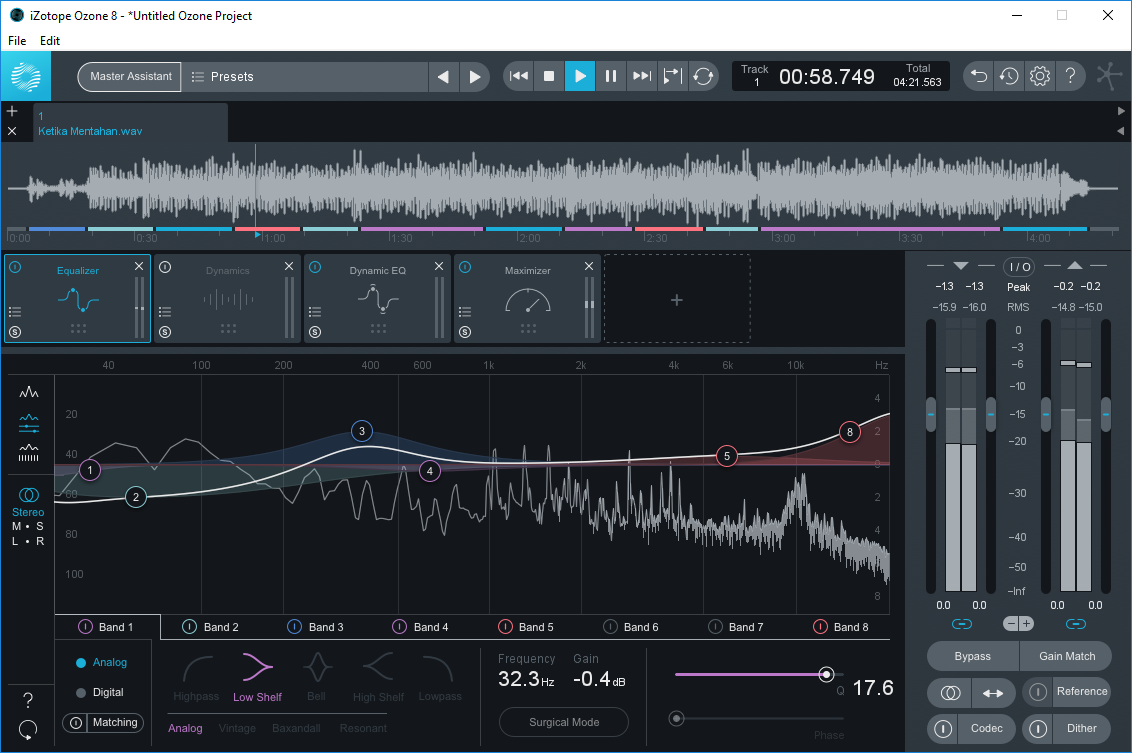The height and width of the screenshot is (753, 1132).
Task: Toggle power of the Dynamics module
Action: point(165,267)
